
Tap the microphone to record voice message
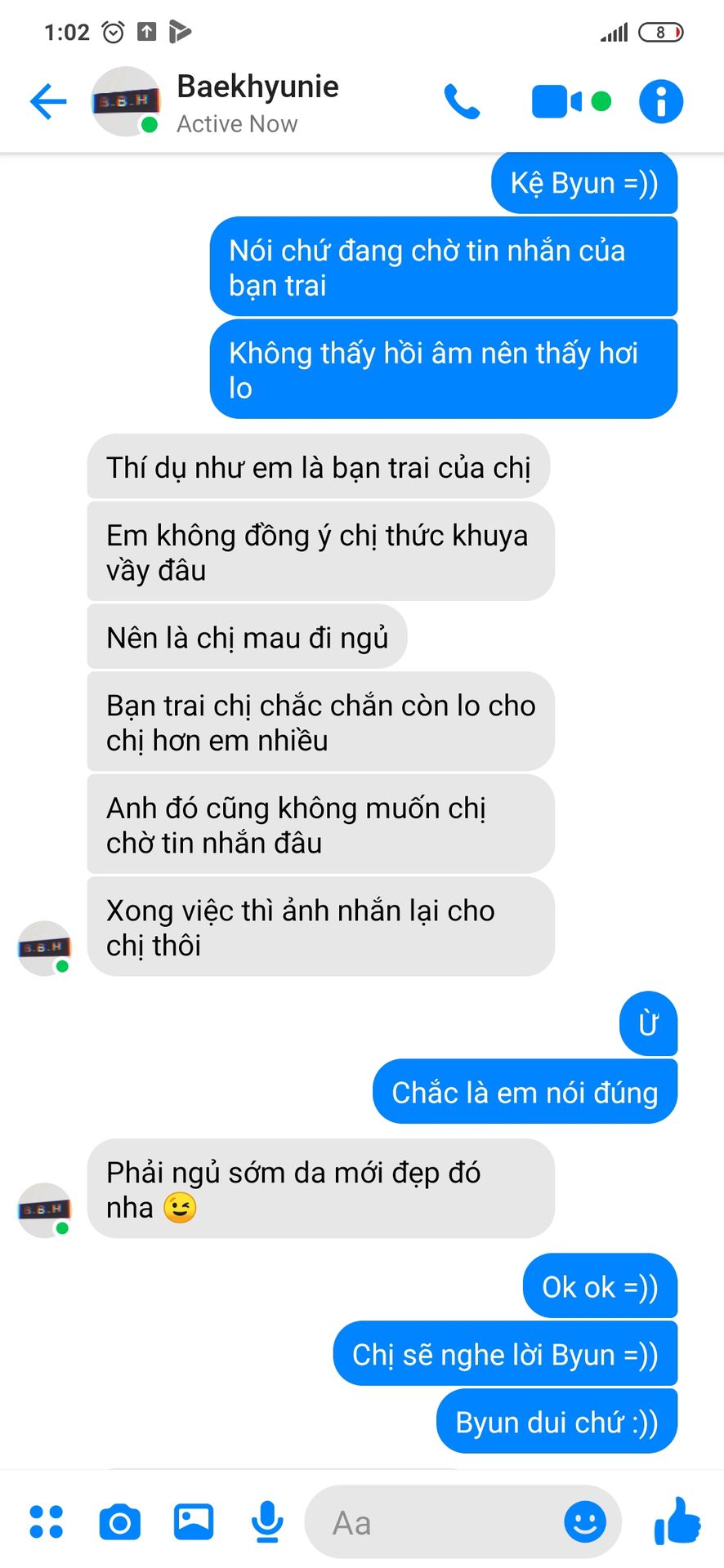click(x=267, y=1521)
